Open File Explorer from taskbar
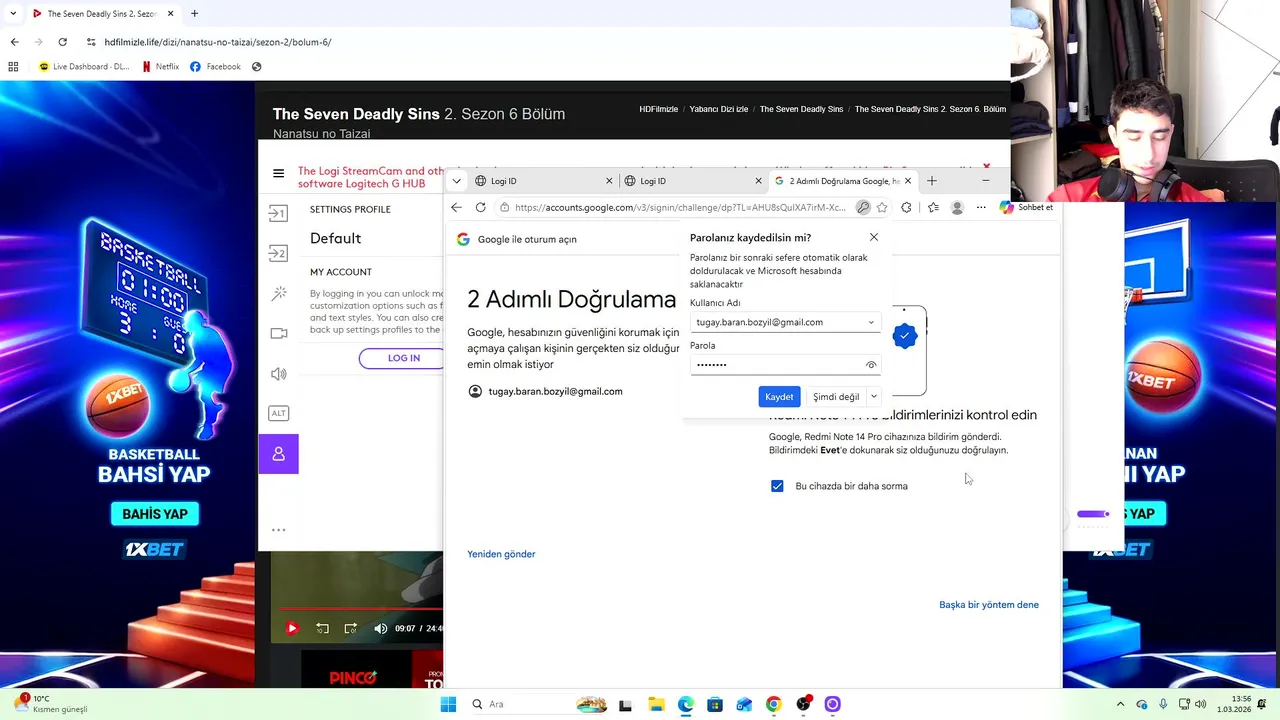The height and width of the screenshot is (720, 1280). click(x=656, y=705)
